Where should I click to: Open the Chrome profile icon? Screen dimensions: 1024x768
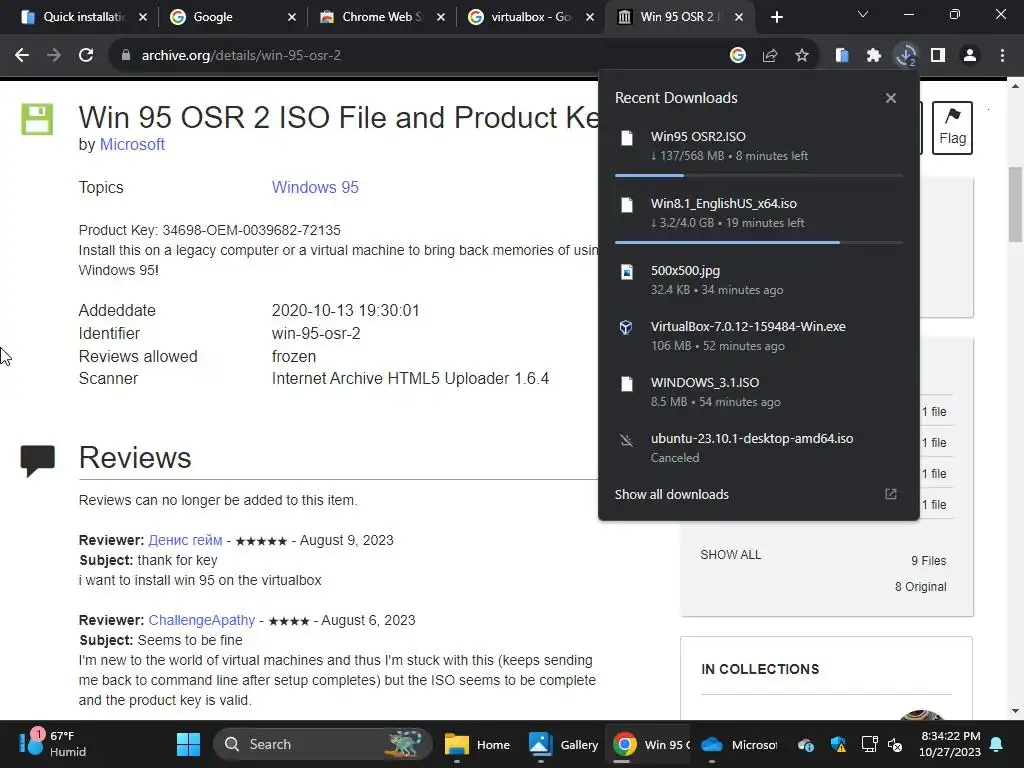tap(970, 56)
